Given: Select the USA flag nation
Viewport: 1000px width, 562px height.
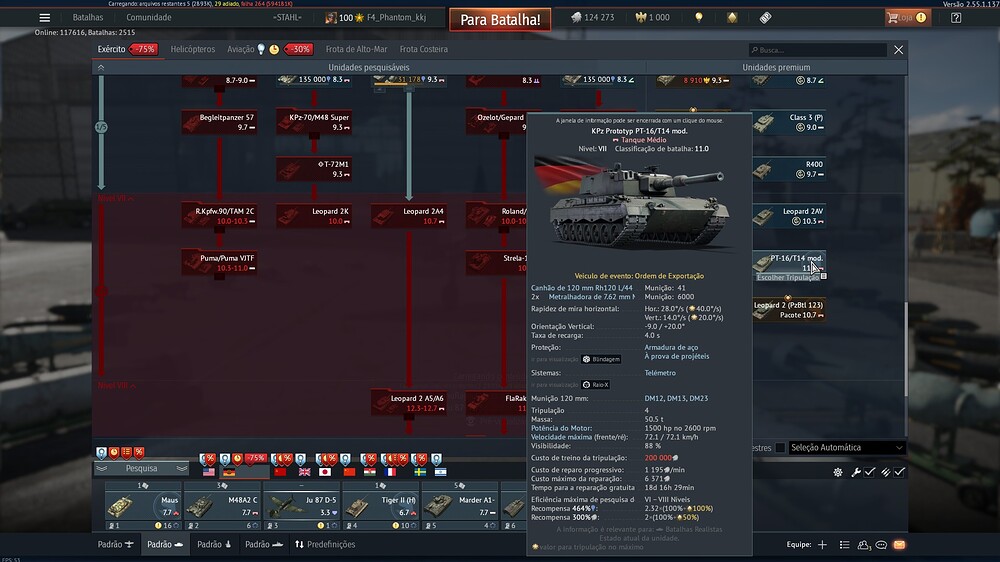Looking at the screenshot, I should [209, 472].
